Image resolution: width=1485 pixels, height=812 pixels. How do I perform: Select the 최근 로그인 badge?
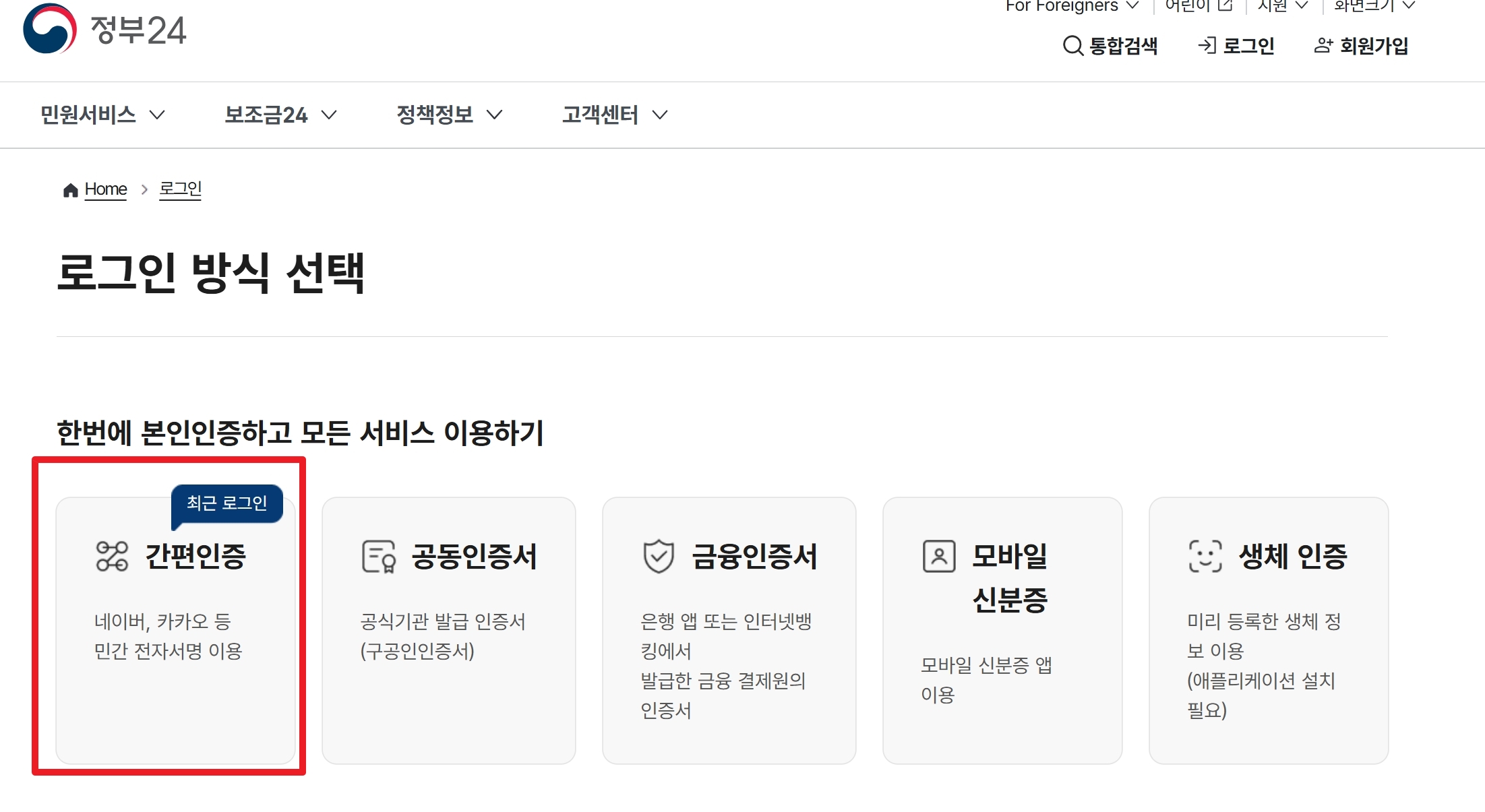coord(227,503)
